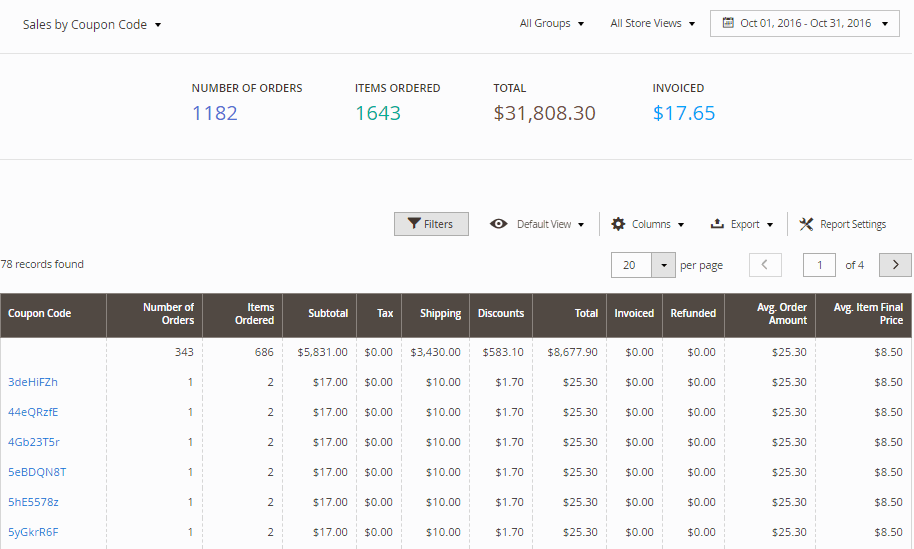Open coupon code 5yGkrR6F link
The width and height of the screenshot is (914, 549).
pyautogui.click(x=33, y=532)
